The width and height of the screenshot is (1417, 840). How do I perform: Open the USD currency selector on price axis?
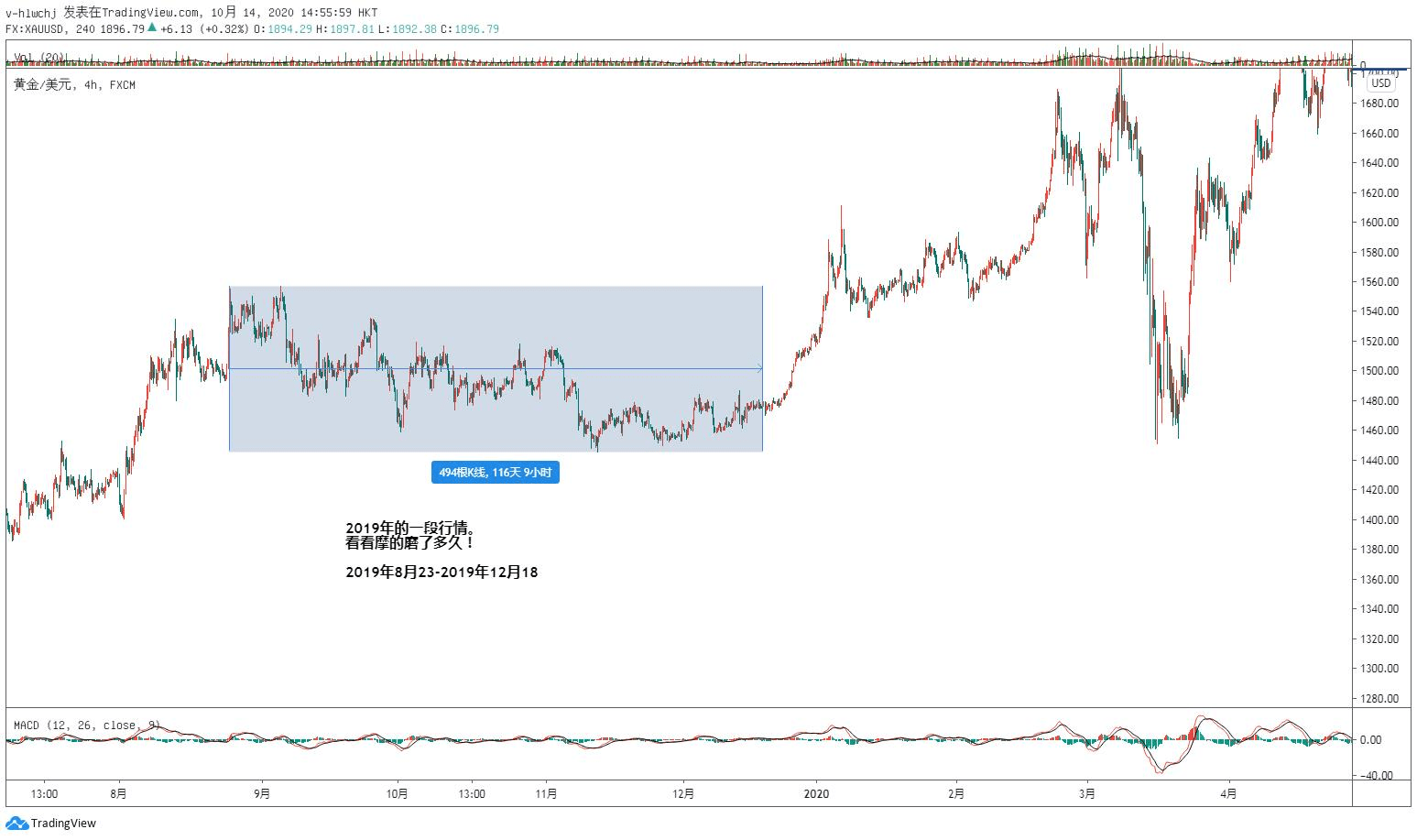point(1380,83)
